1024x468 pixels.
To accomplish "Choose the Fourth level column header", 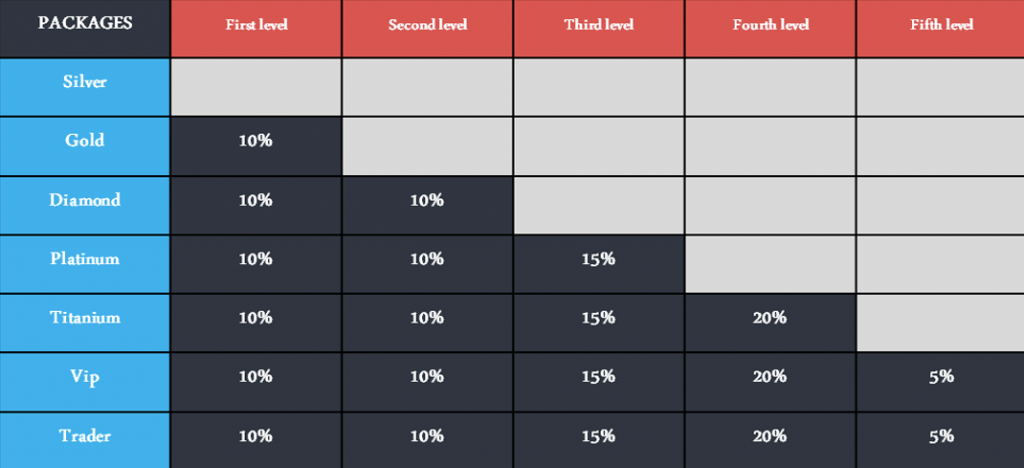I will (x=770, y=28).
